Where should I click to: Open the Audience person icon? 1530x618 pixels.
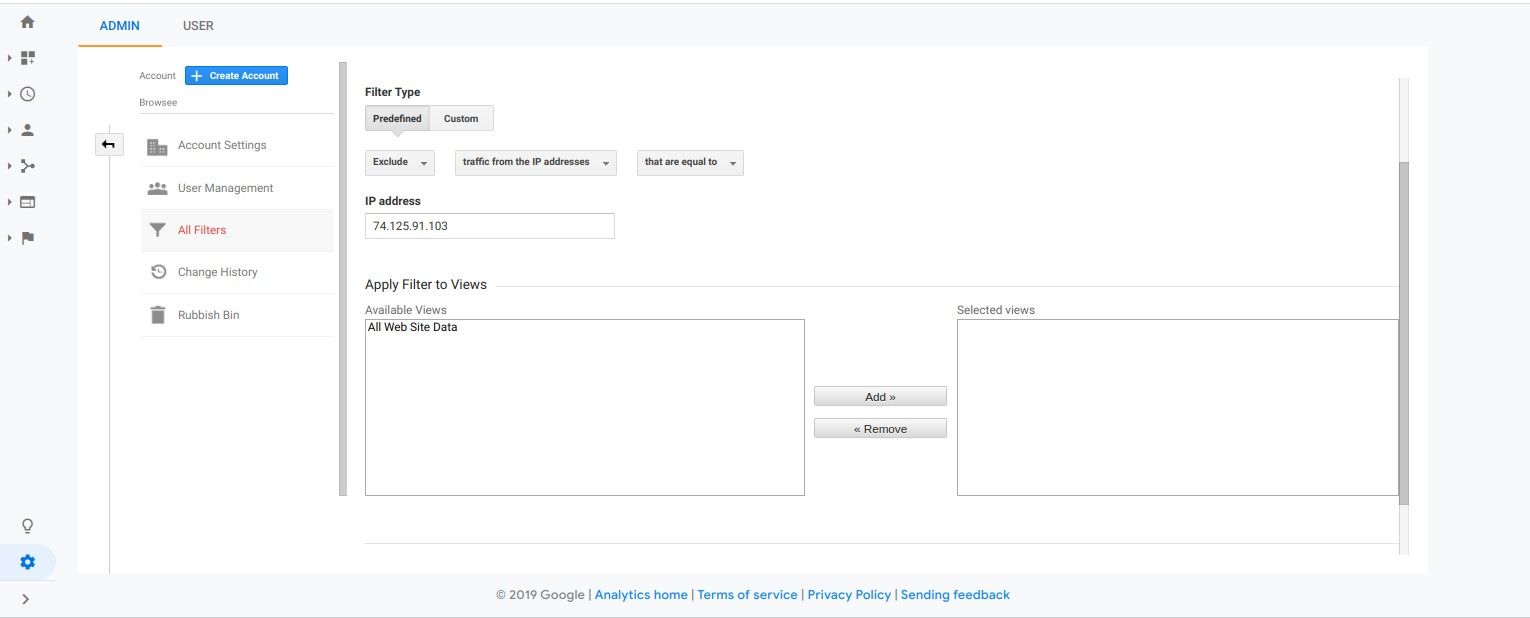[28, 130]
